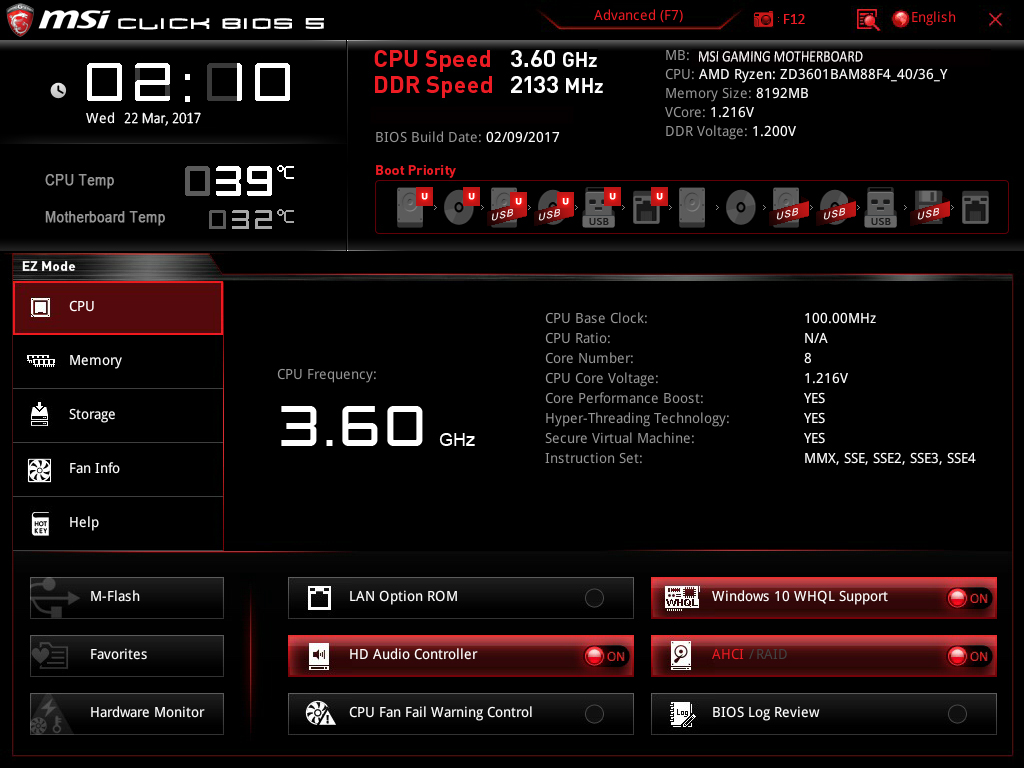Image resolution: width=1024 pixels, height=768 pixels.
Task: Select UEFI hard drive boot device icon
Action: (x=414, y=207)
